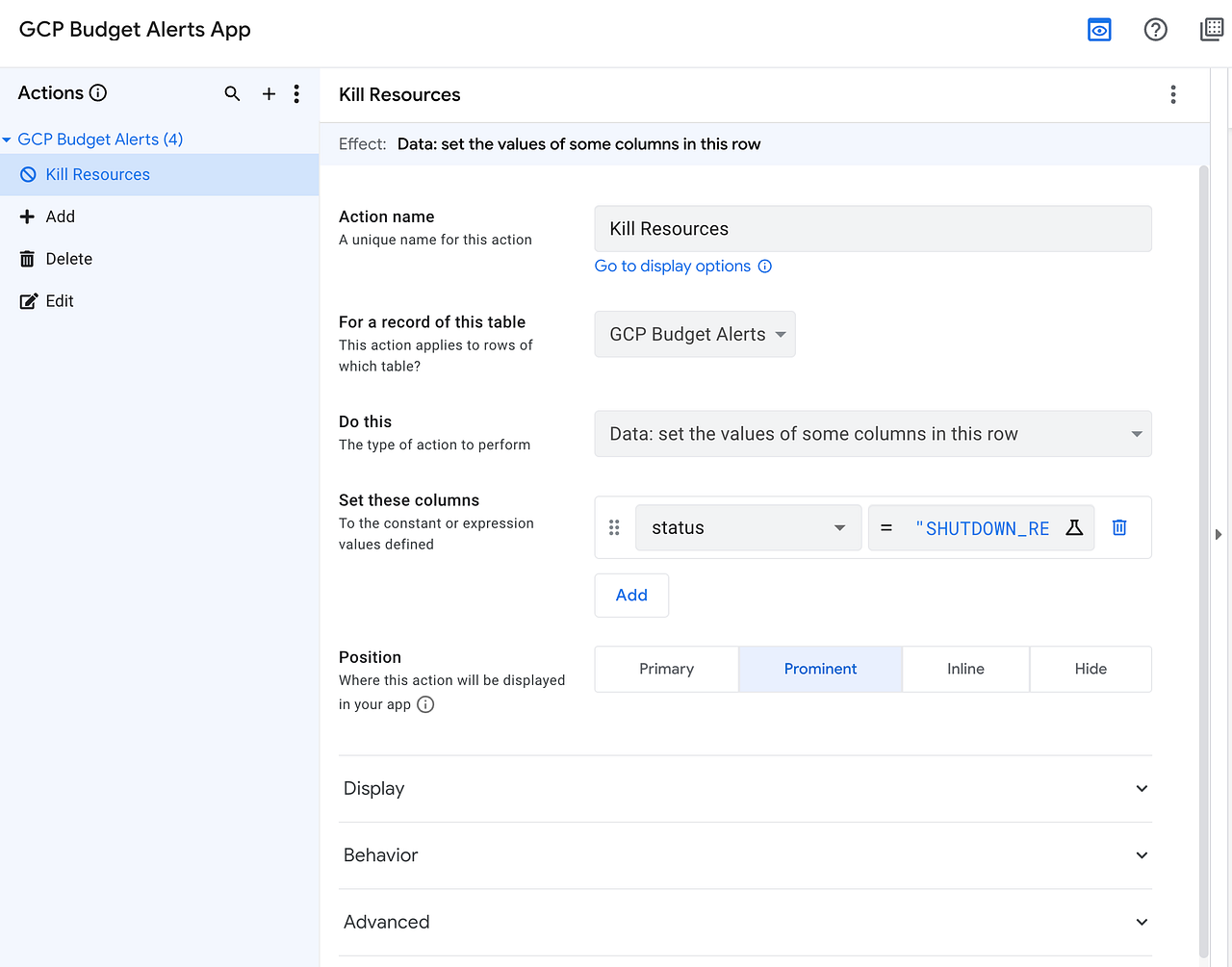Set position to Hide

[x=1091, y=669]
